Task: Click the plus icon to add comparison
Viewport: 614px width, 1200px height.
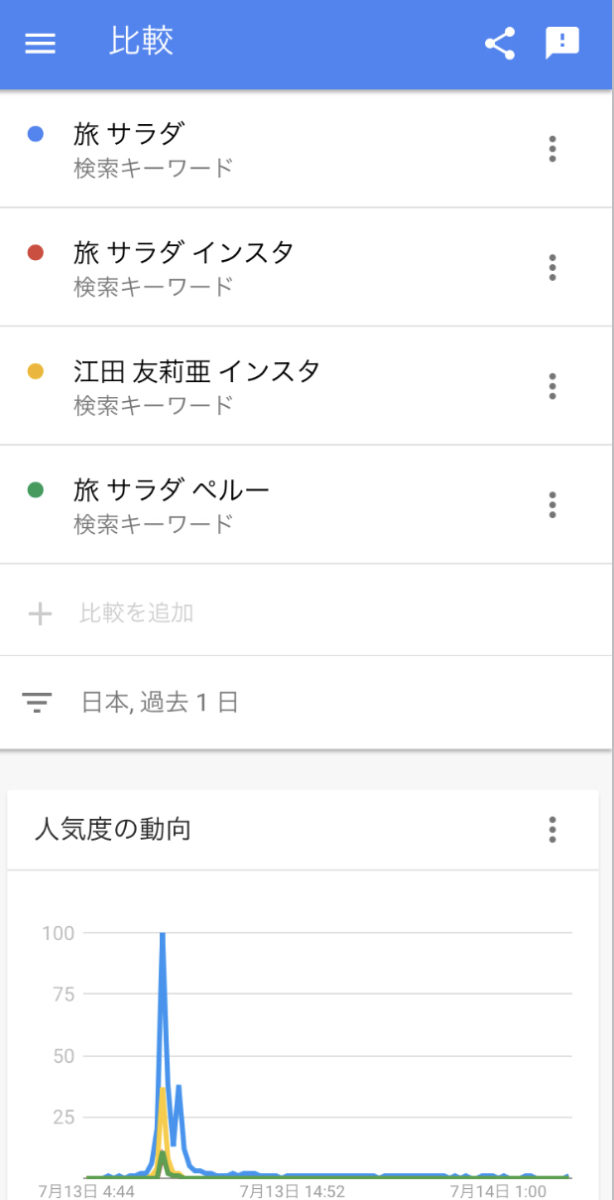Action: [39, 613]
